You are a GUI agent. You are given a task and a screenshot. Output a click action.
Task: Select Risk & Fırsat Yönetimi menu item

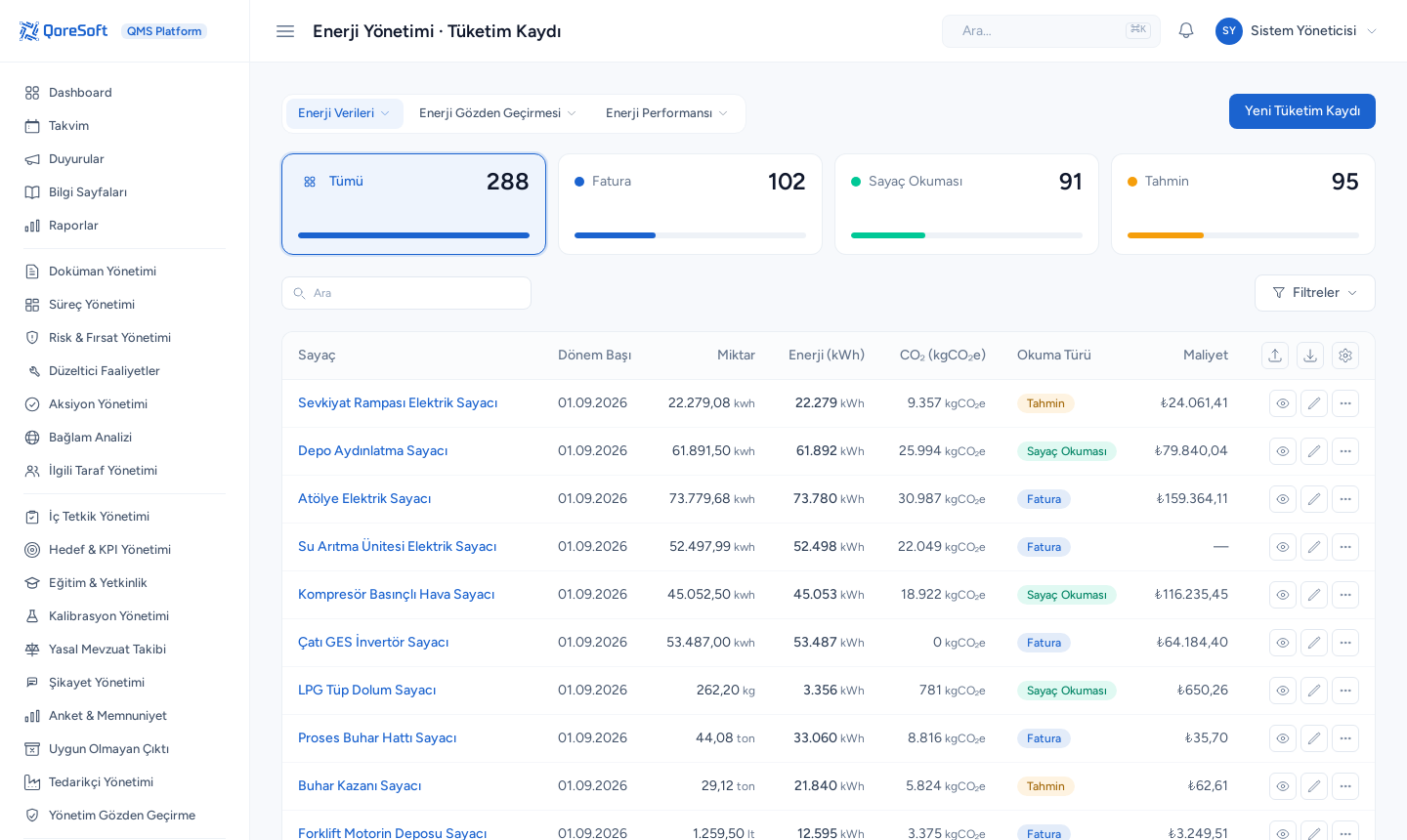(125, 338)
